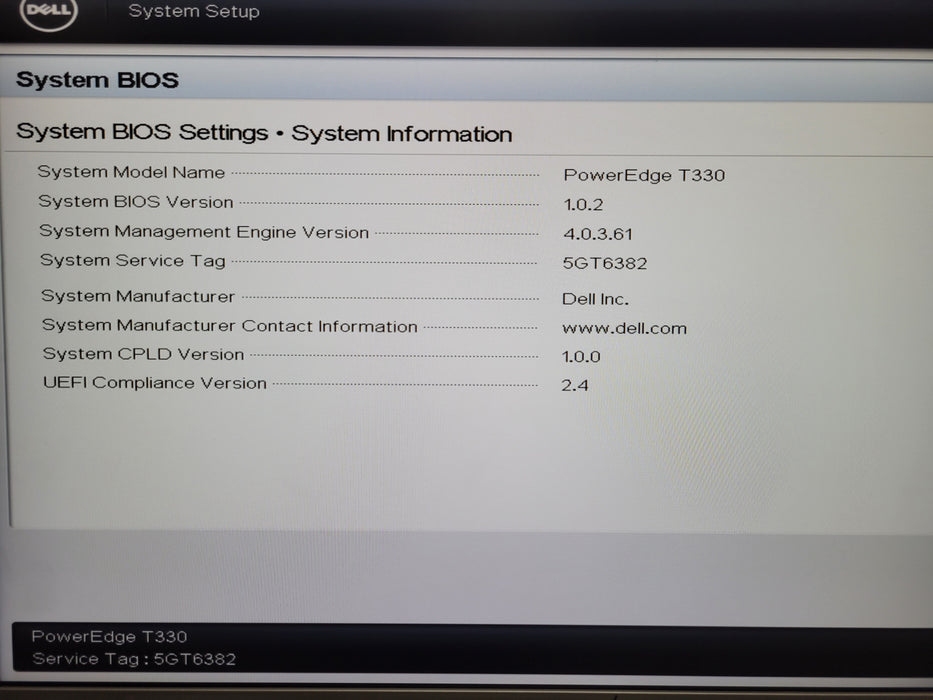Click PowerEdge T330 in the bottom status bar
Screen dimensions: 933x700
[109, 636]
